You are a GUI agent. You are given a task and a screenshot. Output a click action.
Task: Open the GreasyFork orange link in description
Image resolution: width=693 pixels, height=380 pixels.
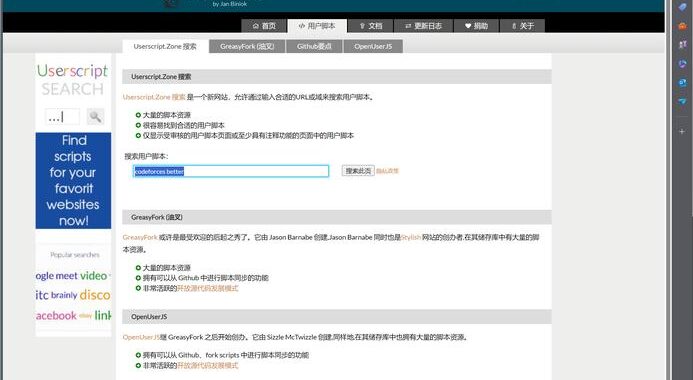click(x=140, y=237)
